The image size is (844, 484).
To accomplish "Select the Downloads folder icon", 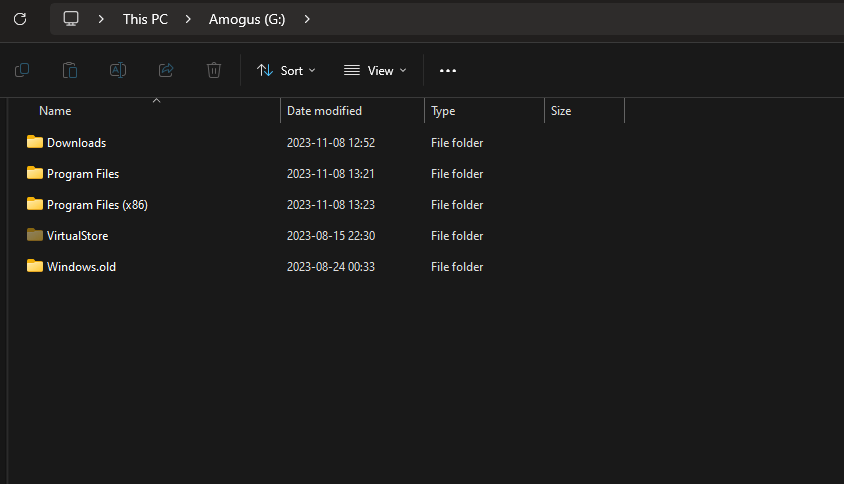I will tap(35, 142).
